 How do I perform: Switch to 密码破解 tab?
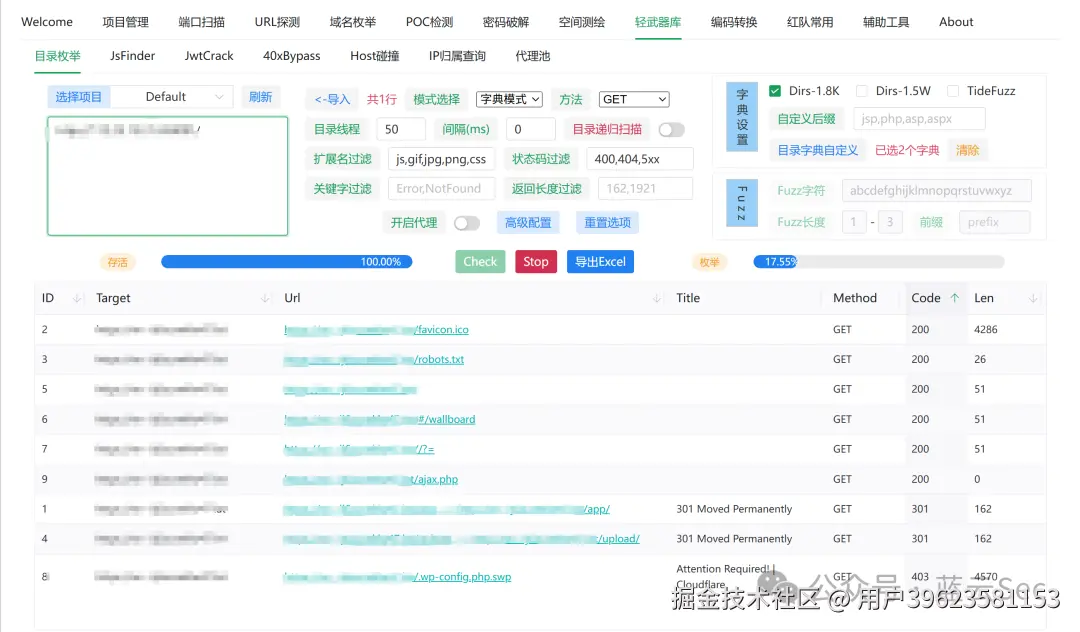coord(506,22)
